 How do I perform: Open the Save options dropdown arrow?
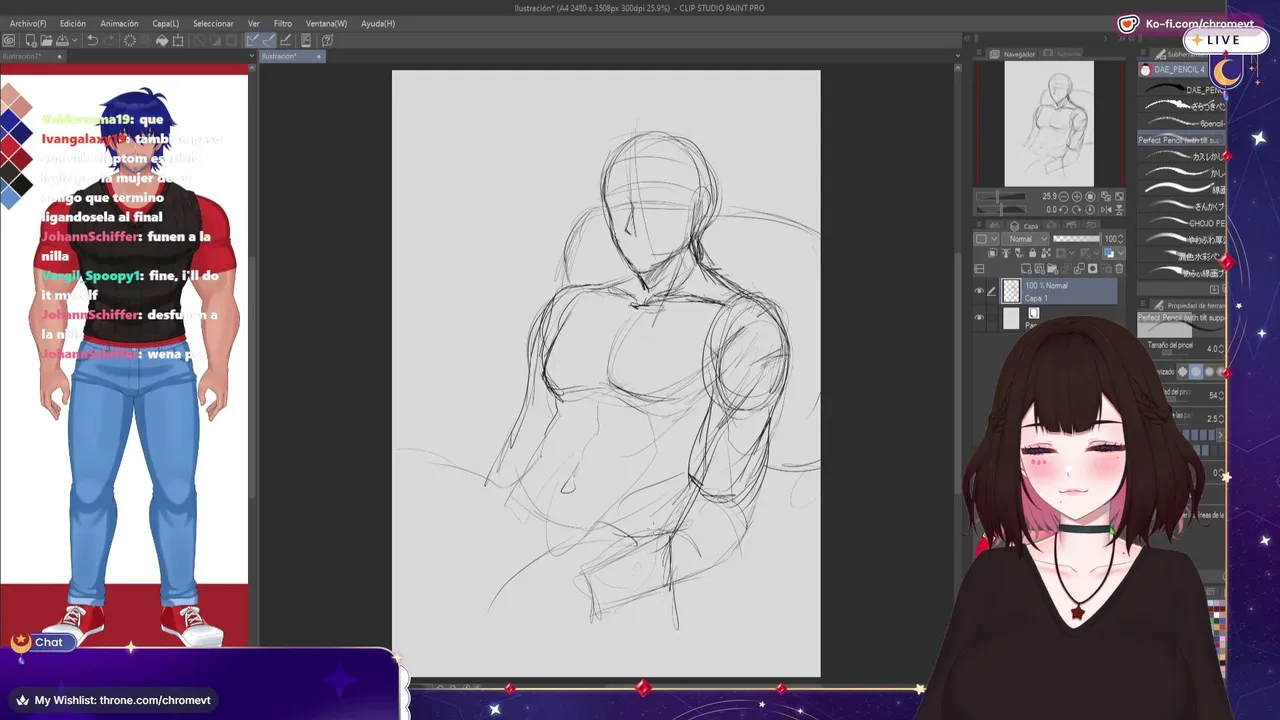coord(74,41)
